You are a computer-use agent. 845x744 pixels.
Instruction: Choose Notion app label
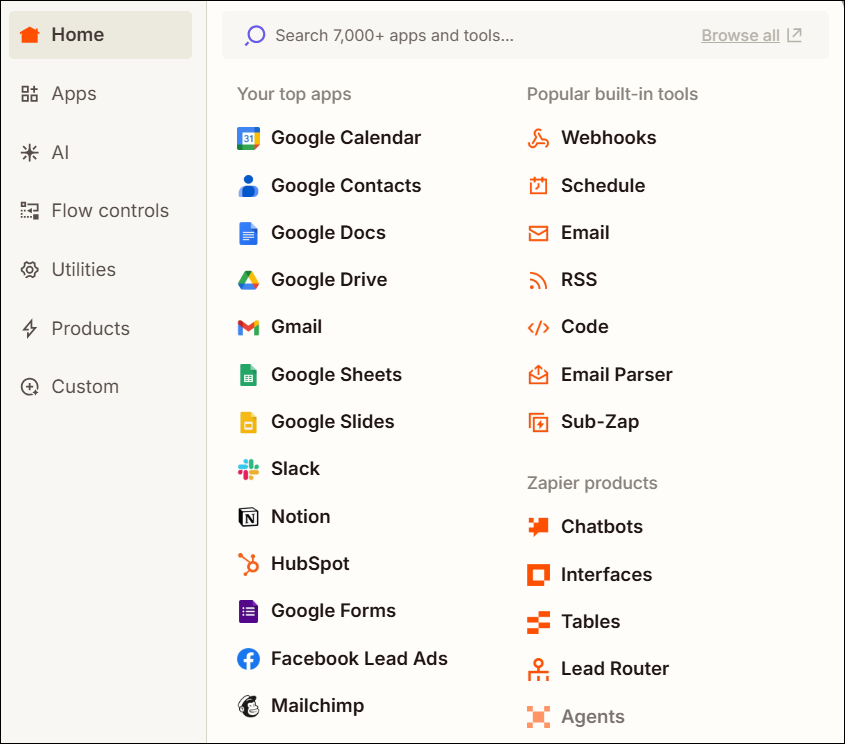(301, 517)
